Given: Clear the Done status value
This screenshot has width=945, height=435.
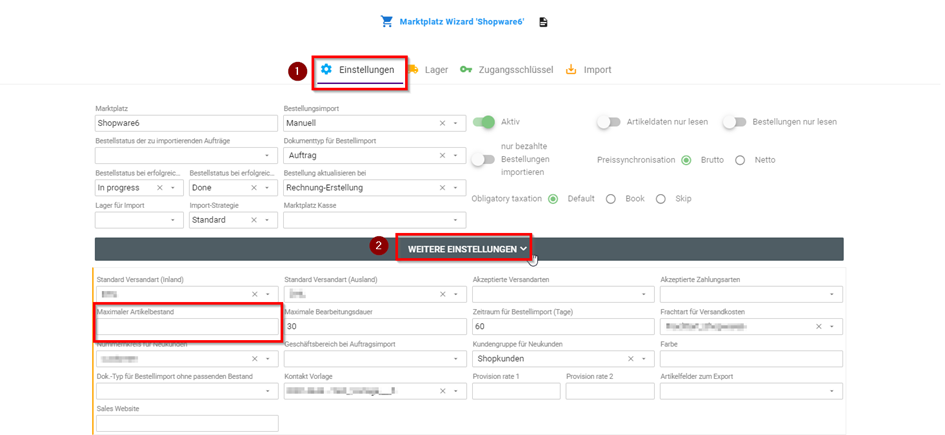Looking at the screenshot, I should 254,188.
